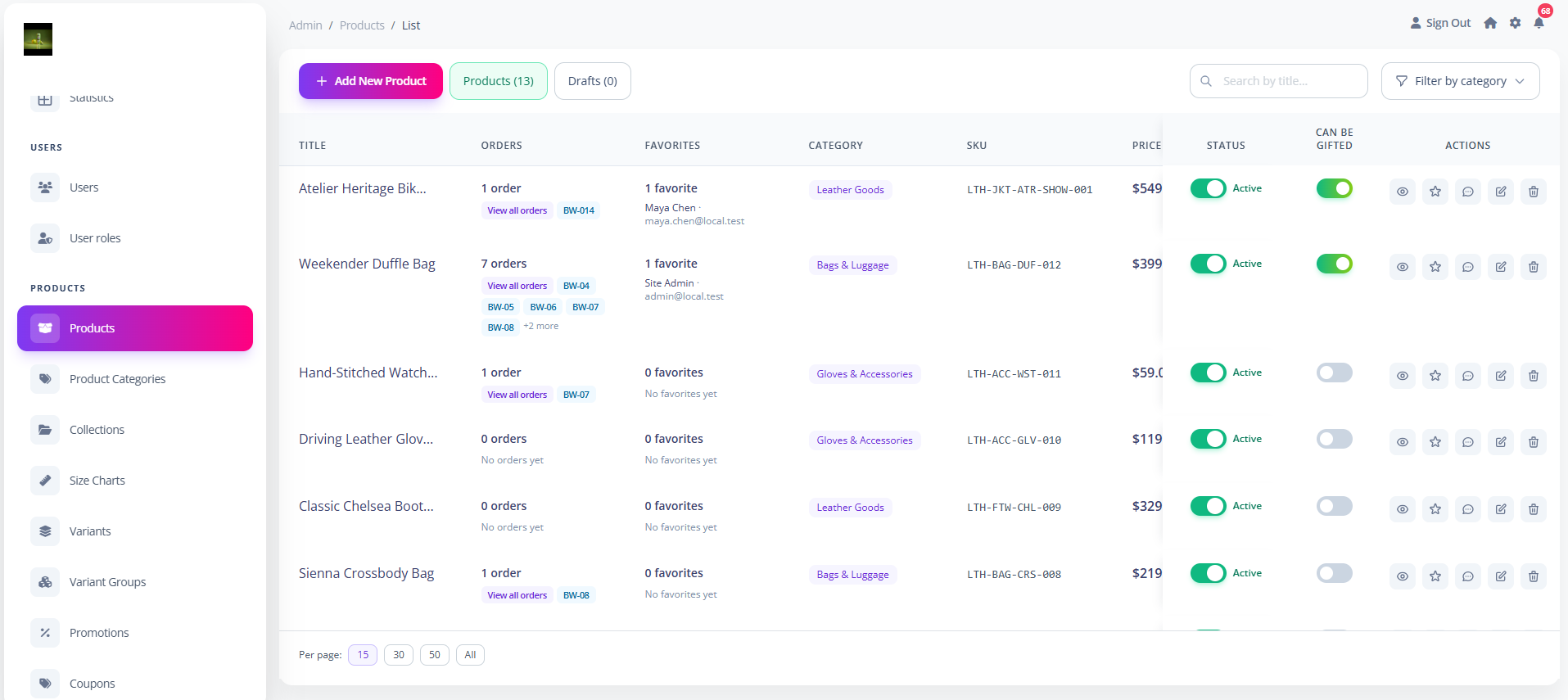
Task: Click the notifications bell icon
Action: [1539, 23]
